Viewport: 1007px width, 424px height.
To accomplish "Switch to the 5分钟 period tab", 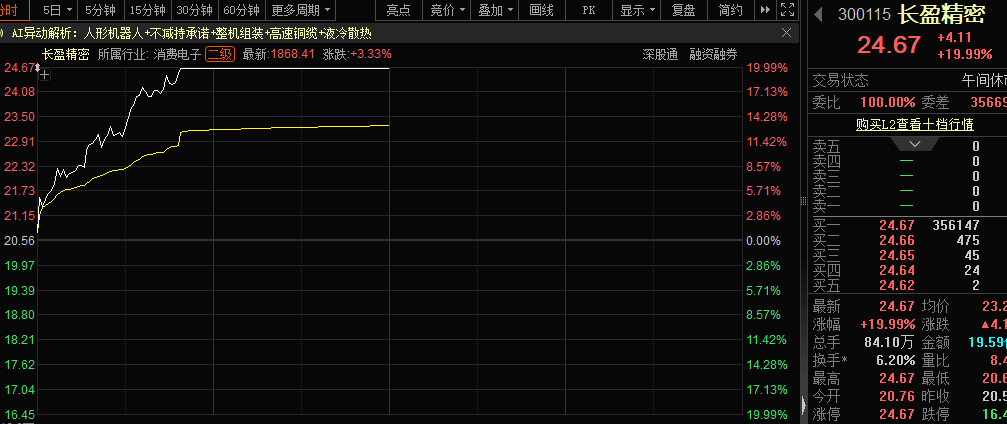I will (100, 10).
